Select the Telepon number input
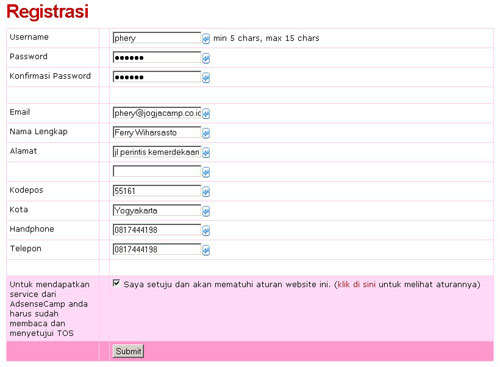 point(157,249)
